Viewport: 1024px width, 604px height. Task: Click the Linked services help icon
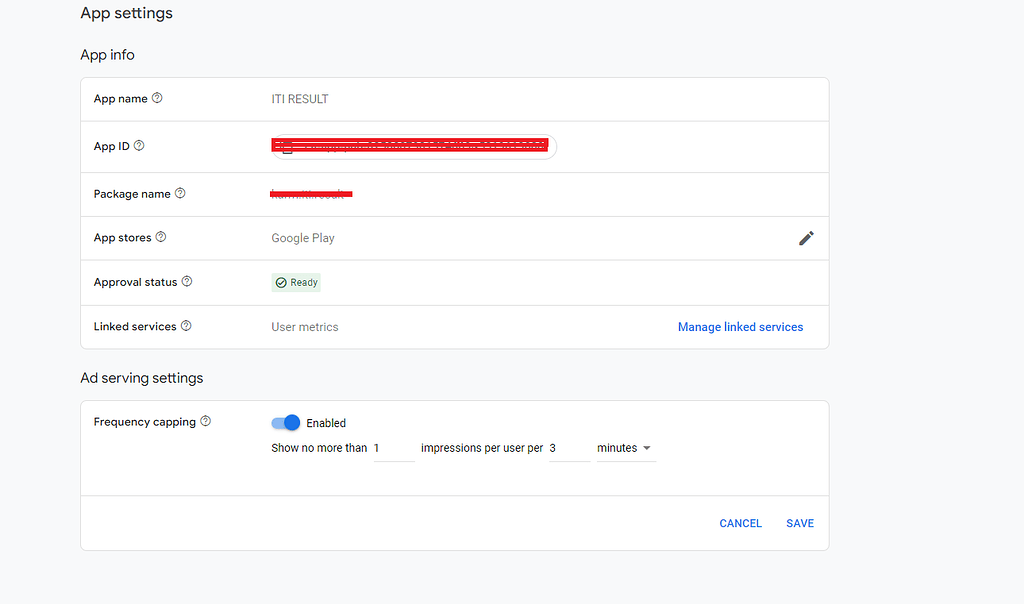tap(186, 326)
